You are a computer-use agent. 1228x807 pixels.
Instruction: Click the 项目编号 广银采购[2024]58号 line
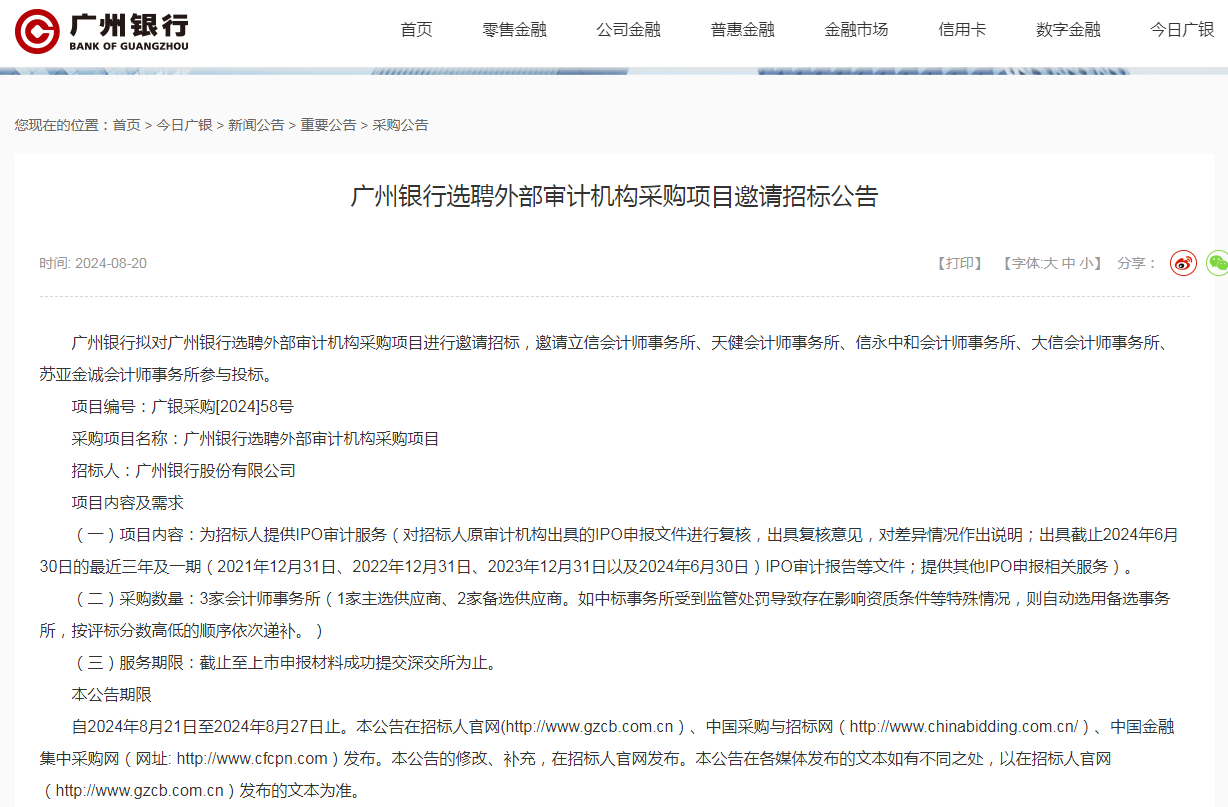pyautogui.click(x=183, y=407)
